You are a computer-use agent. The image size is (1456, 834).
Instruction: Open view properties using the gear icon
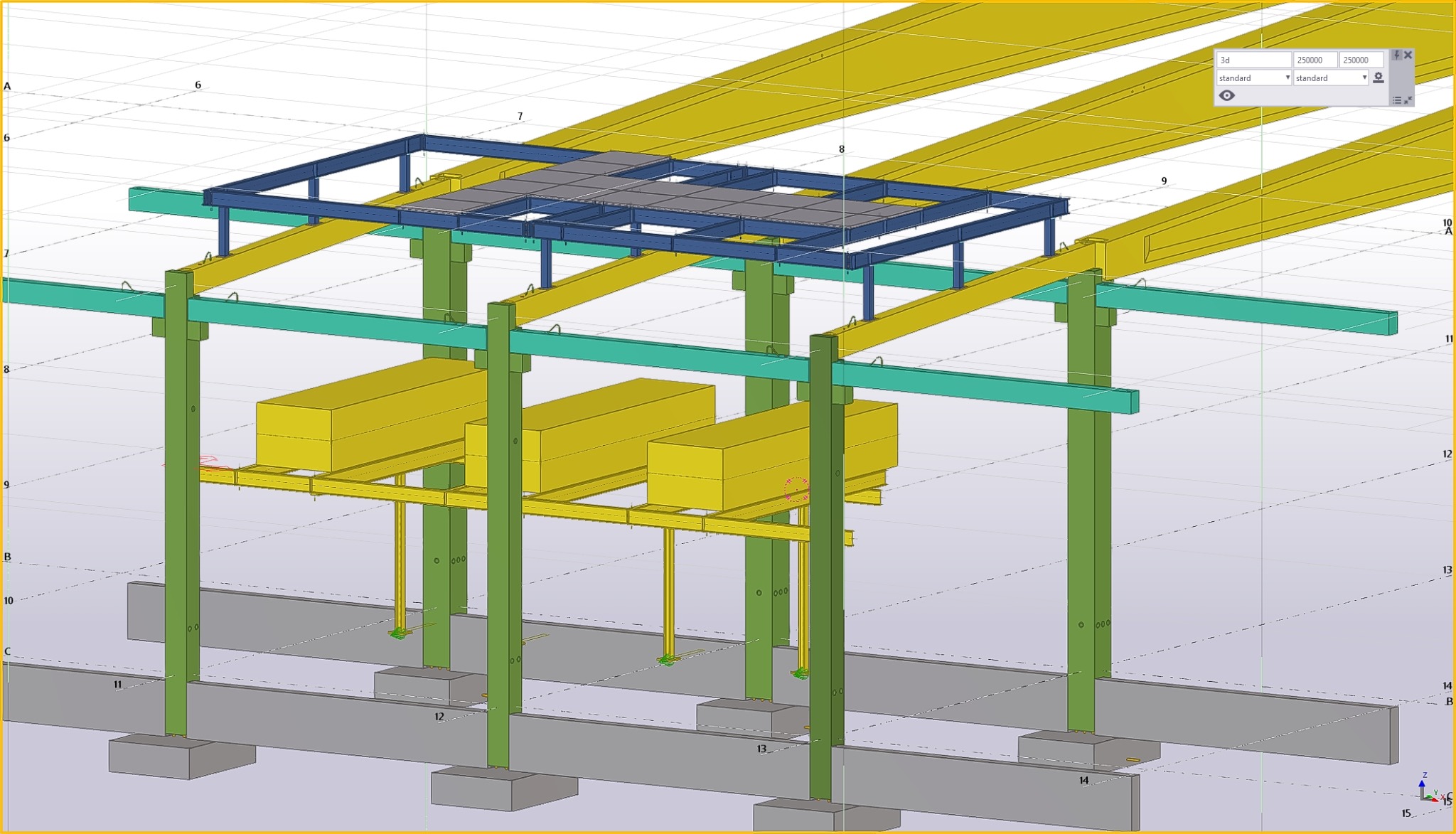[1379, 78]
